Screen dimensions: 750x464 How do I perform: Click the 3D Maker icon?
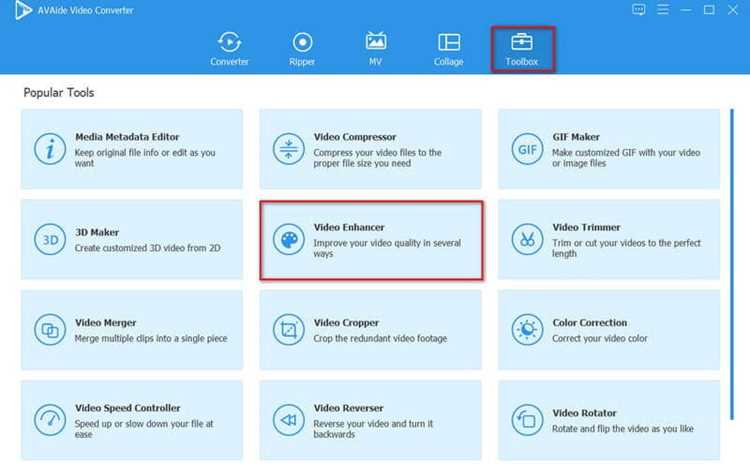[x=50, y=240]
